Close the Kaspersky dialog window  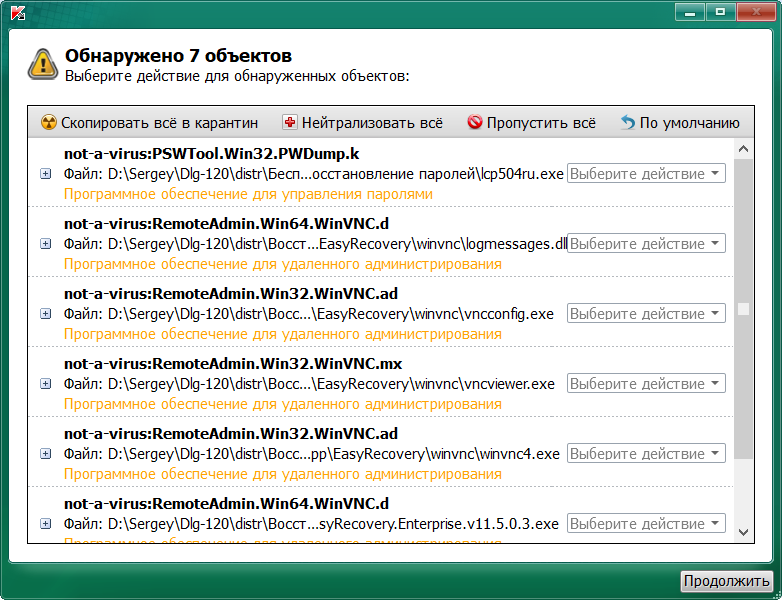coord(755,12)
